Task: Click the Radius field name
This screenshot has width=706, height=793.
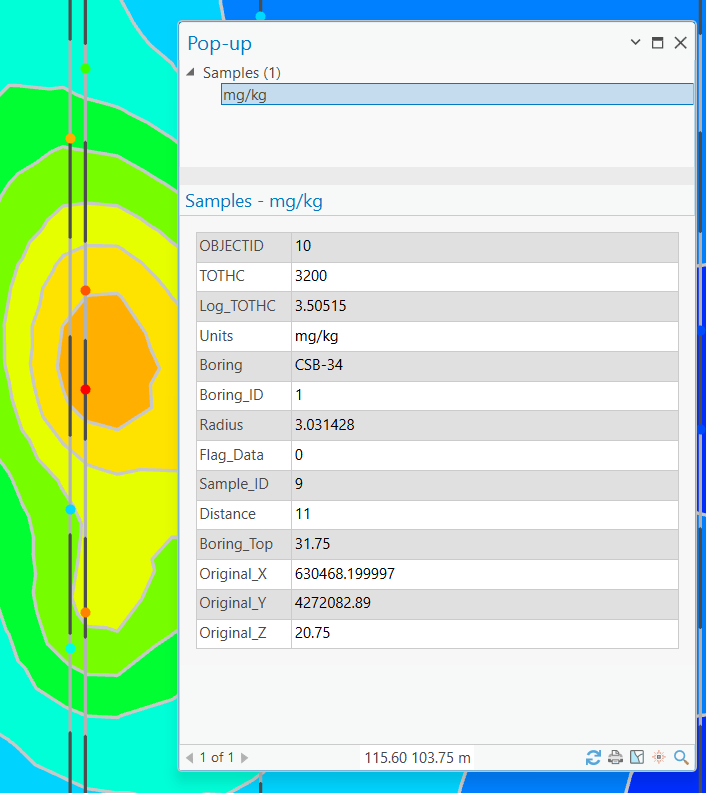Action: [221, 425]
